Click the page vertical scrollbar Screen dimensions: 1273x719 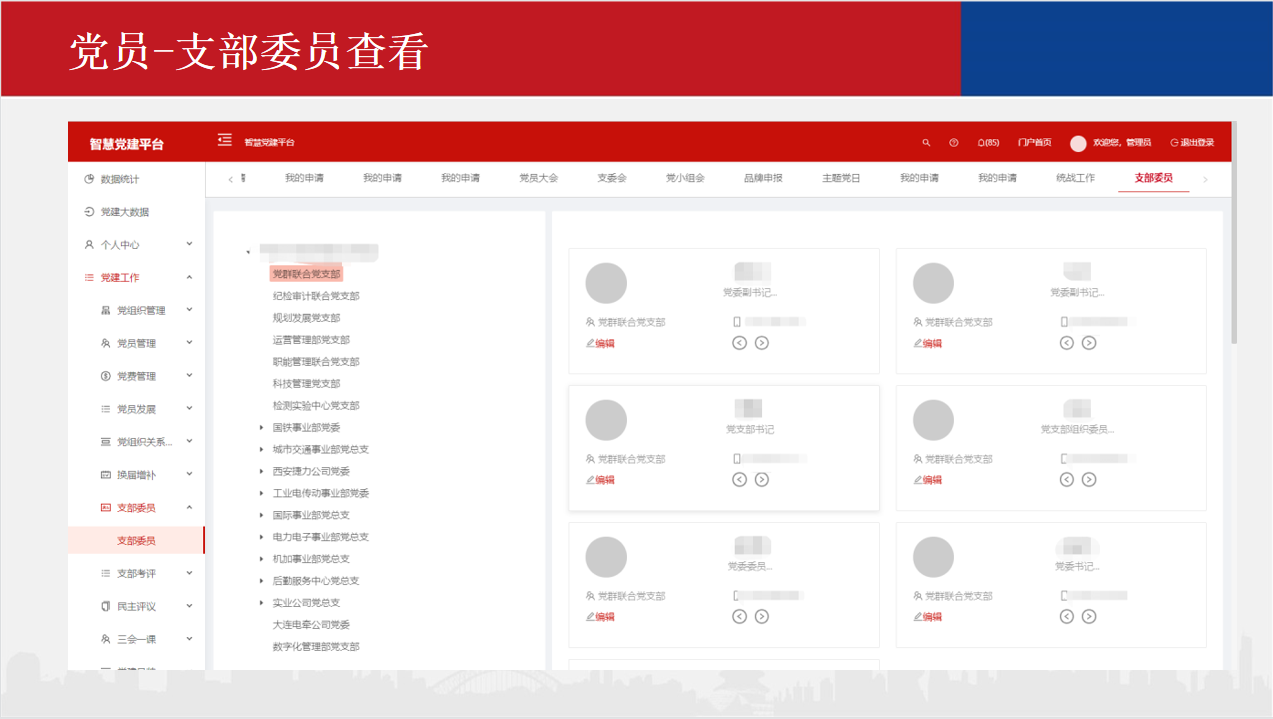pyautogui.click(x=1234, y=300)
